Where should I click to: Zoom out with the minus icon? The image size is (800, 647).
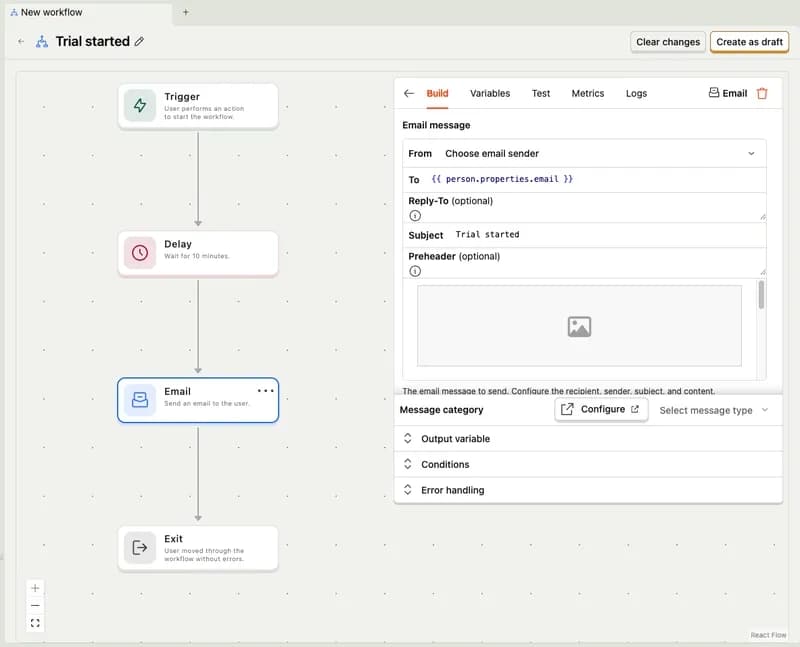coord(34,606)
